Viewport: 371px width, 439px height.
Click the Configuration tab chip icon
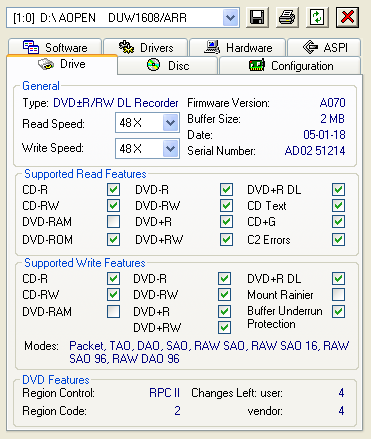tap(257, 65)
